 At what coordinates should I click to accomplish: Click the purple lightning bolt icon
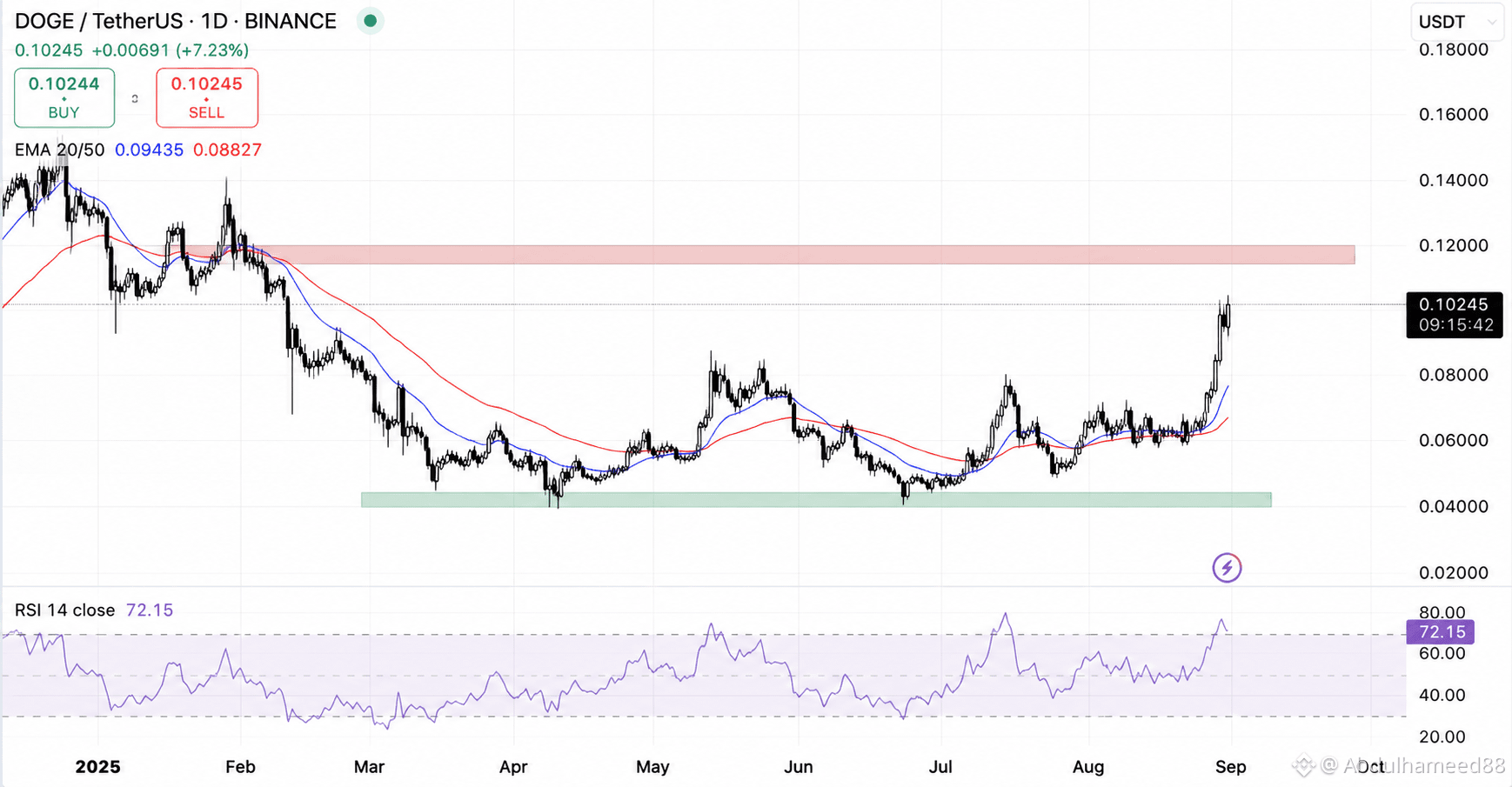(x=1227, y=568)
